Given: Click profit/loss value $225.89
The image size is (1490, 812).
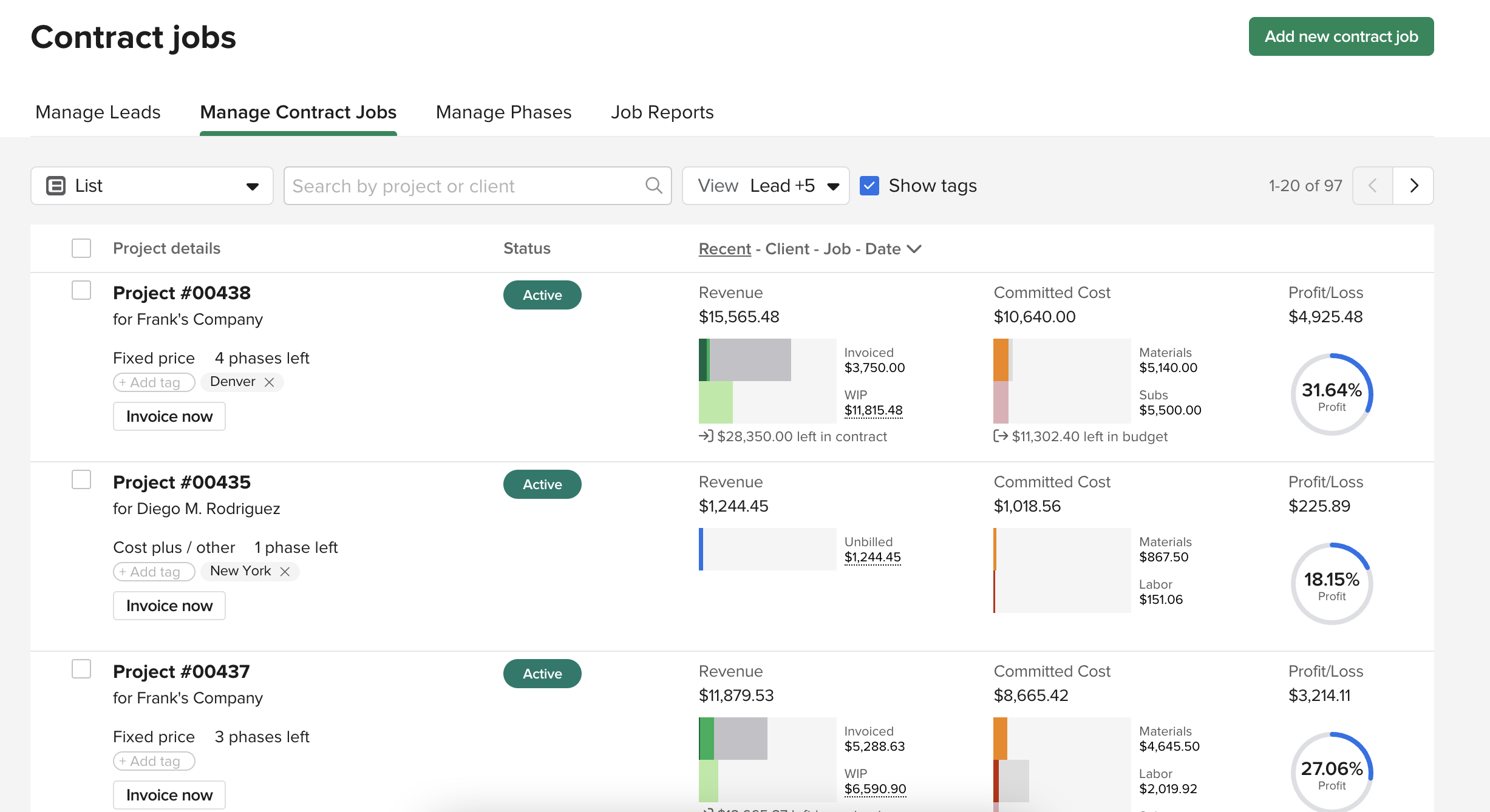Looking at the screenshot, I should (x=1319, y=506).
